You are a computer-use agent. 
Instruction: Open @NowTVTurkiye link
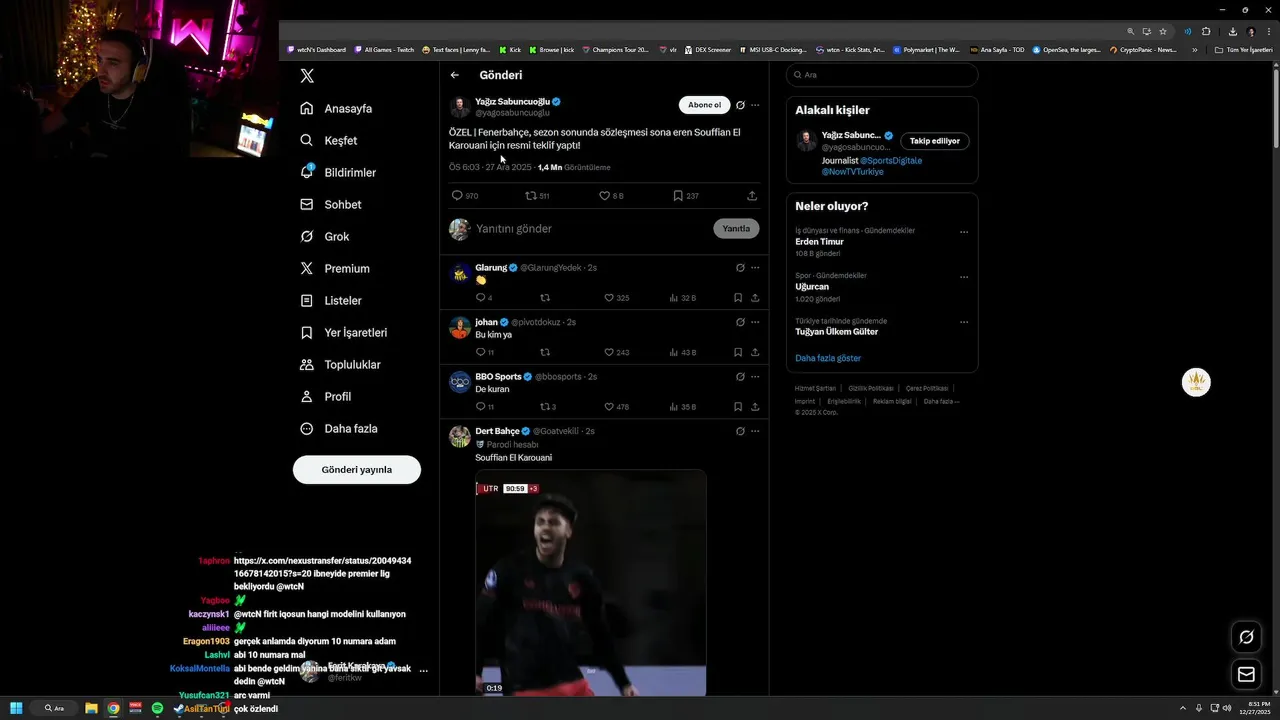pos(853,172)
